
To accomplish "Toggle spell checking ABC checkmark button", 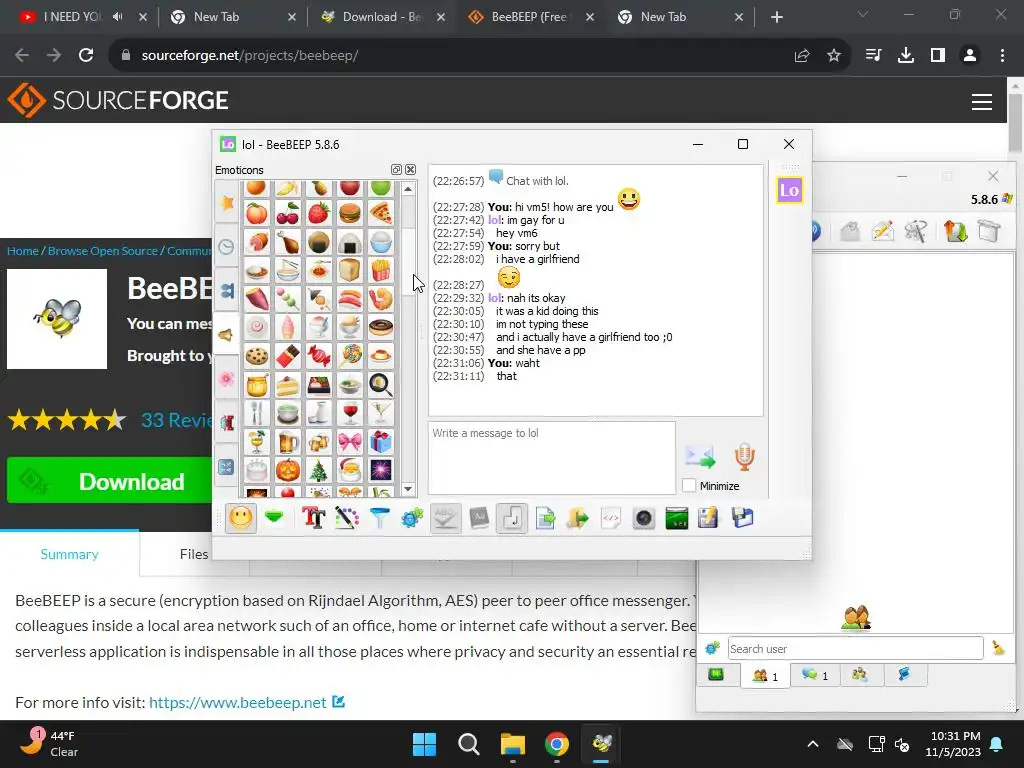I will click(x=445, y=519).
